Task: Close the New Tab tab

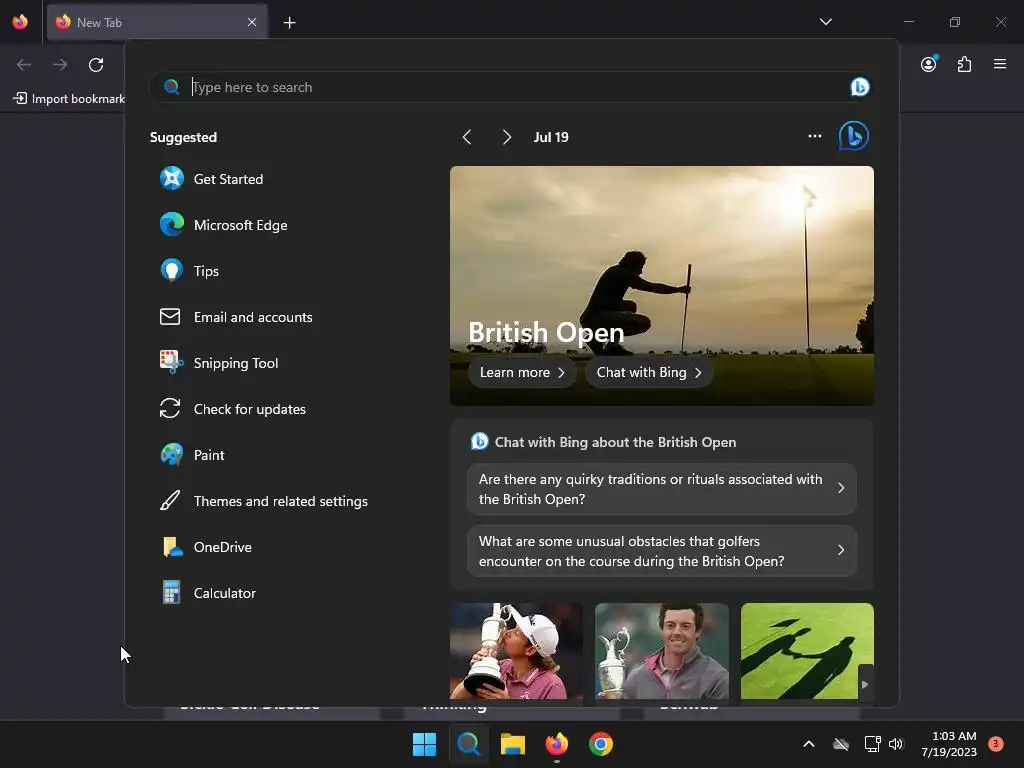Action: click(252, 22)
